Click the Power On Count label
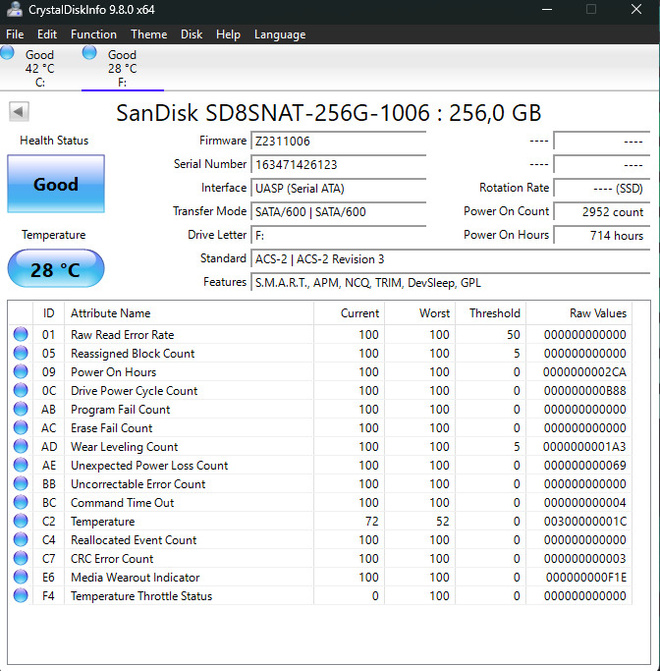This screenshot has width=660, height=671. [506, 211]
